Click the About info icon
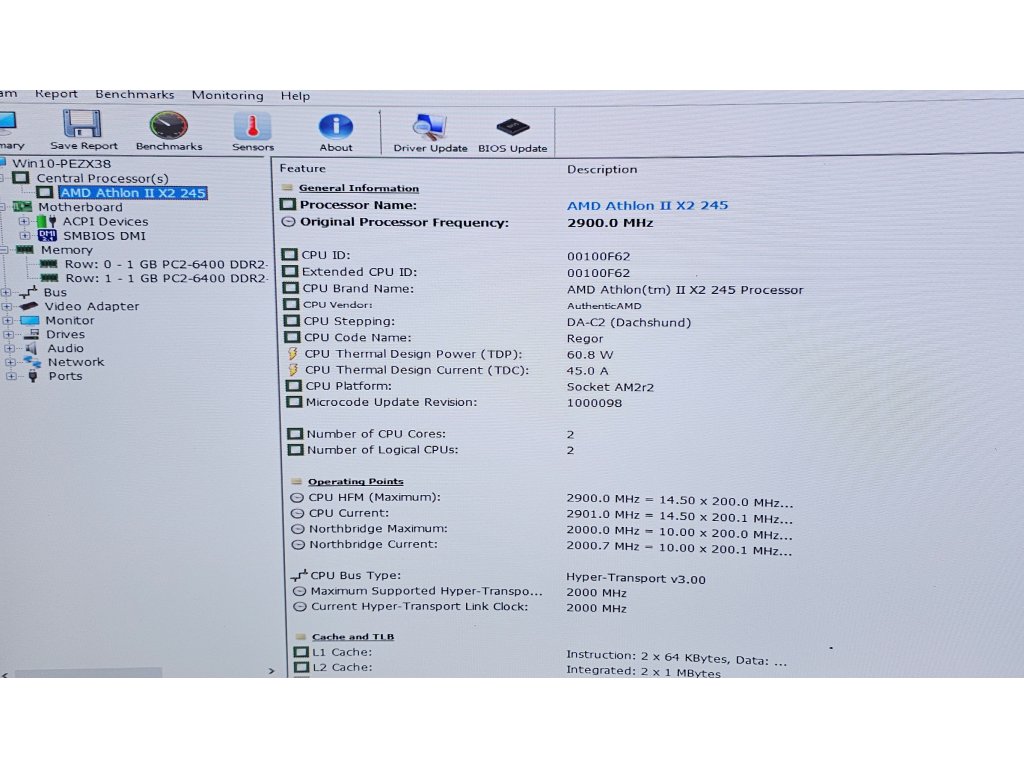 click(336, 127)
